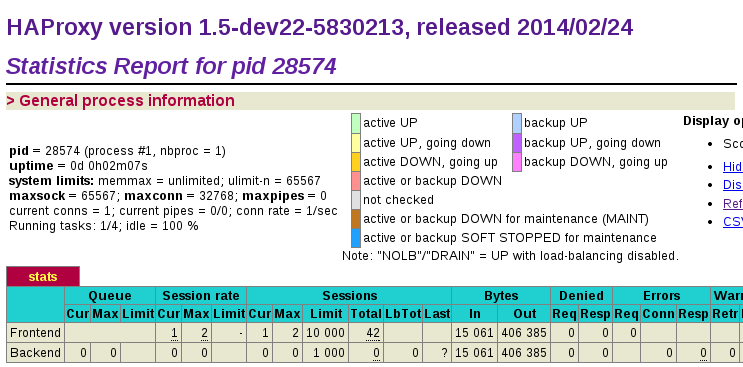Click the Backend sessions Limit '1 000' cell
Screen dimensions: 743x367
point(326,353)
